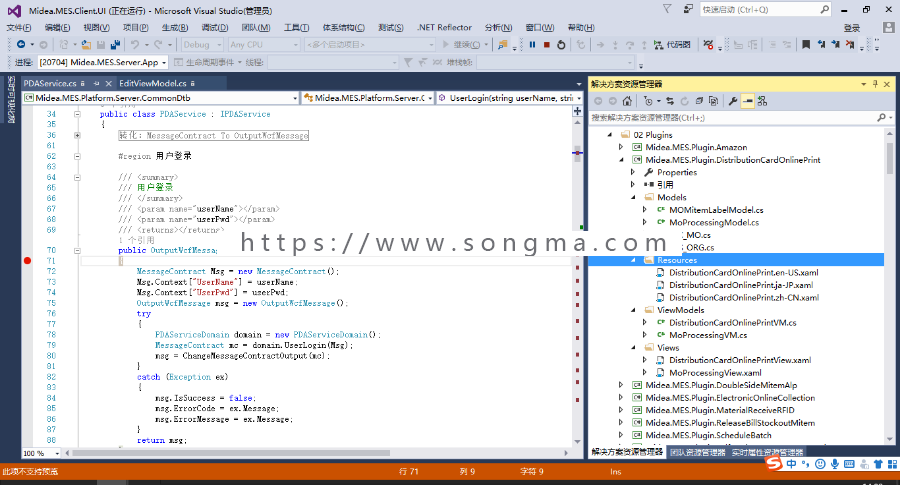Click the bookmark icon in the toolbar
900x485 pixels.
tap(806, 45)
